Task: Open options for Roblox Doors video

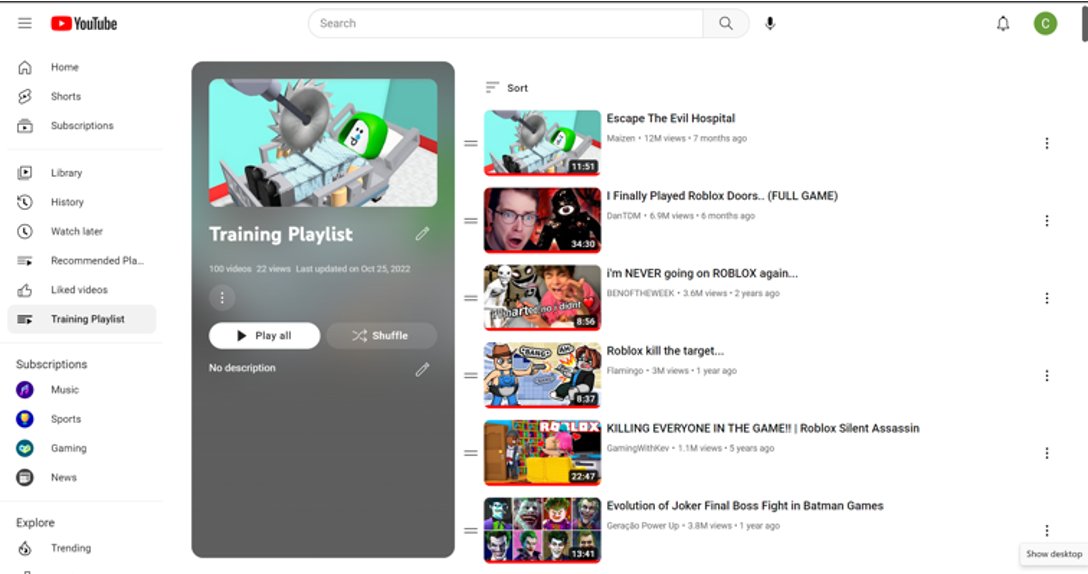Action: [1046, 221]
